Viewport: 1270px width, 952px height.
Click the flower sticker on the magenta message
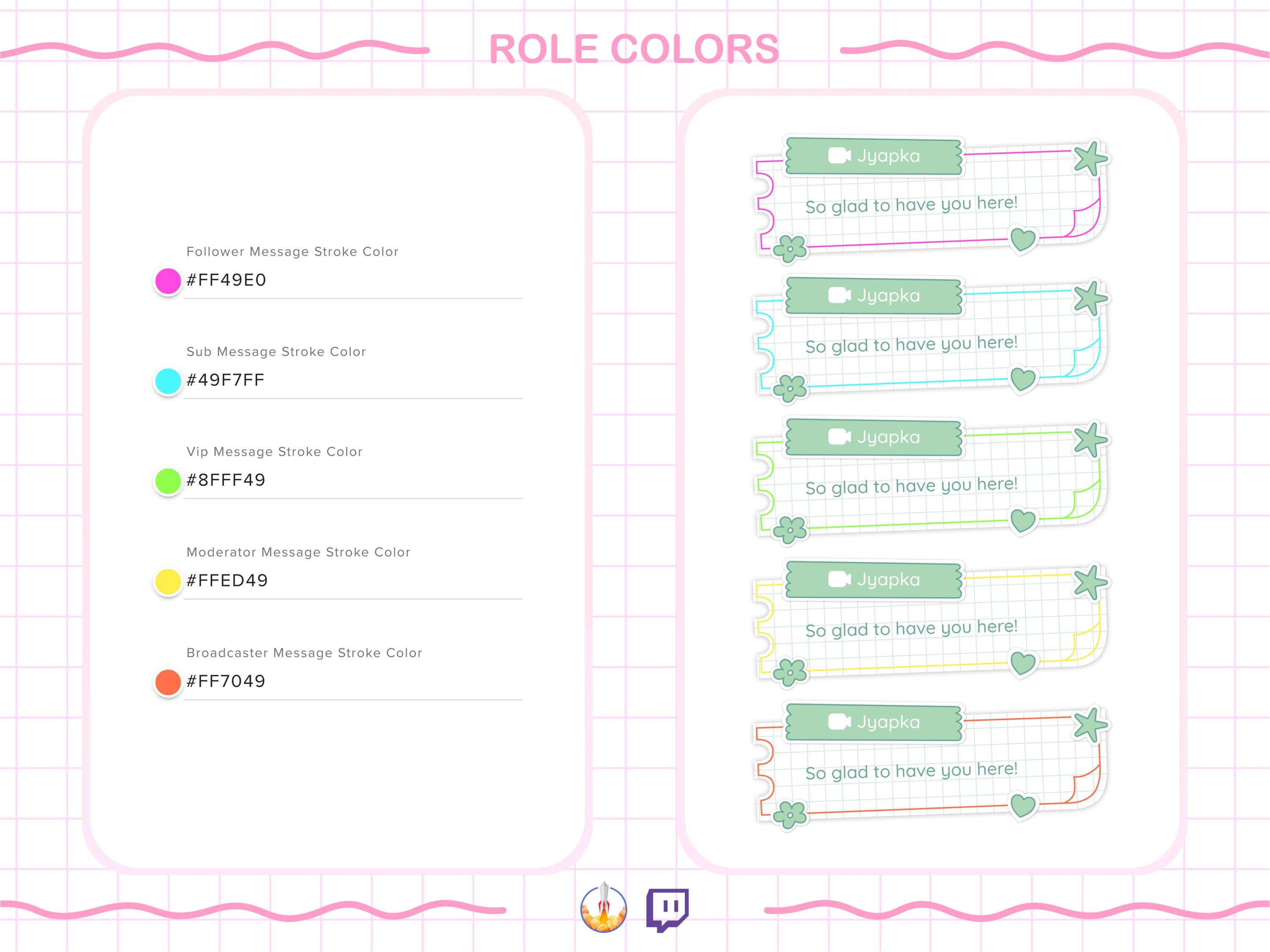(x=790, y=249)
